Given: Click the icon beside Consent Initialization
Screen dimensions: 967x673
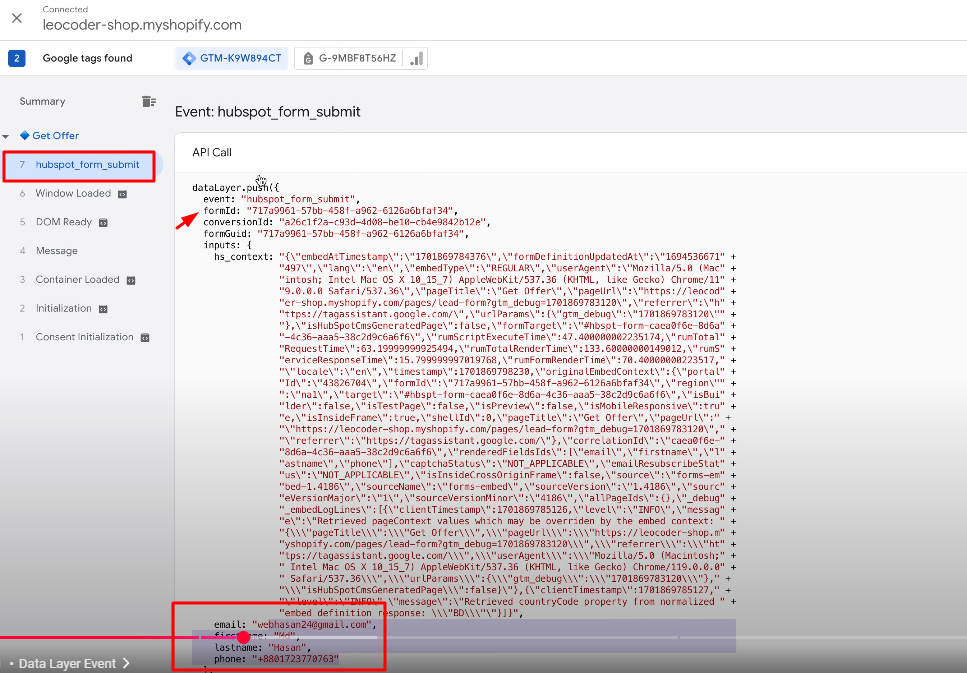Looking at the screenshot, I should click(145, 337).
